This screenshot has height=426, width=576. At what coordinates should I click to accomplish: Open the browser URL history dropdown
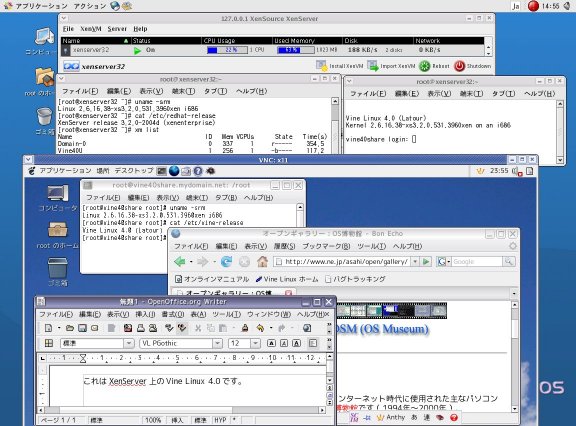415,261
